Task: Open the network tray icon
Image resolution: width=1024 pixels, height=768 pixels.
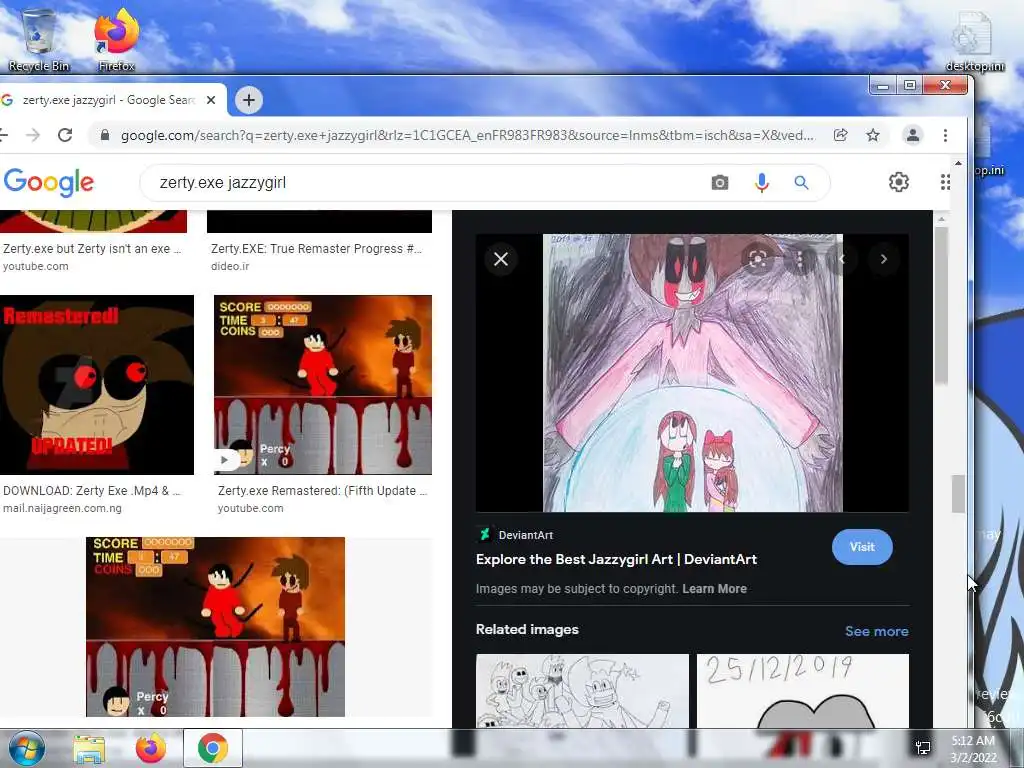Action: point(923,748)
